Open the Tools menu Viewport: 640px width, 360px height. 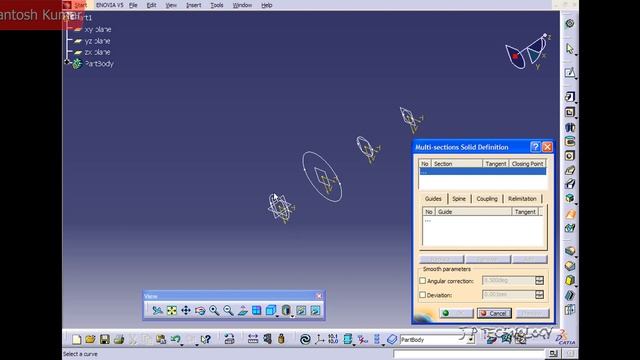[x=217, y=5]
